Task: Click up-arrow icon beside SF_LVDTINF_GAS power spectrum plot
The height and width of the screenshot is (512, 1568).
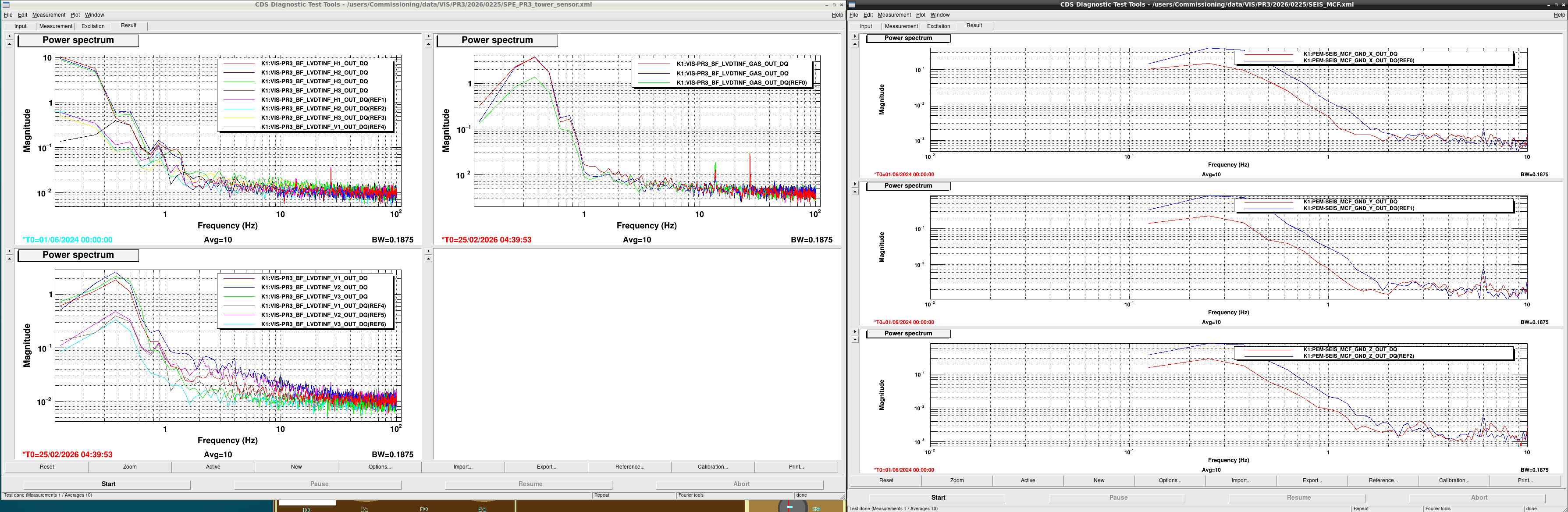Action: point(429,44)
